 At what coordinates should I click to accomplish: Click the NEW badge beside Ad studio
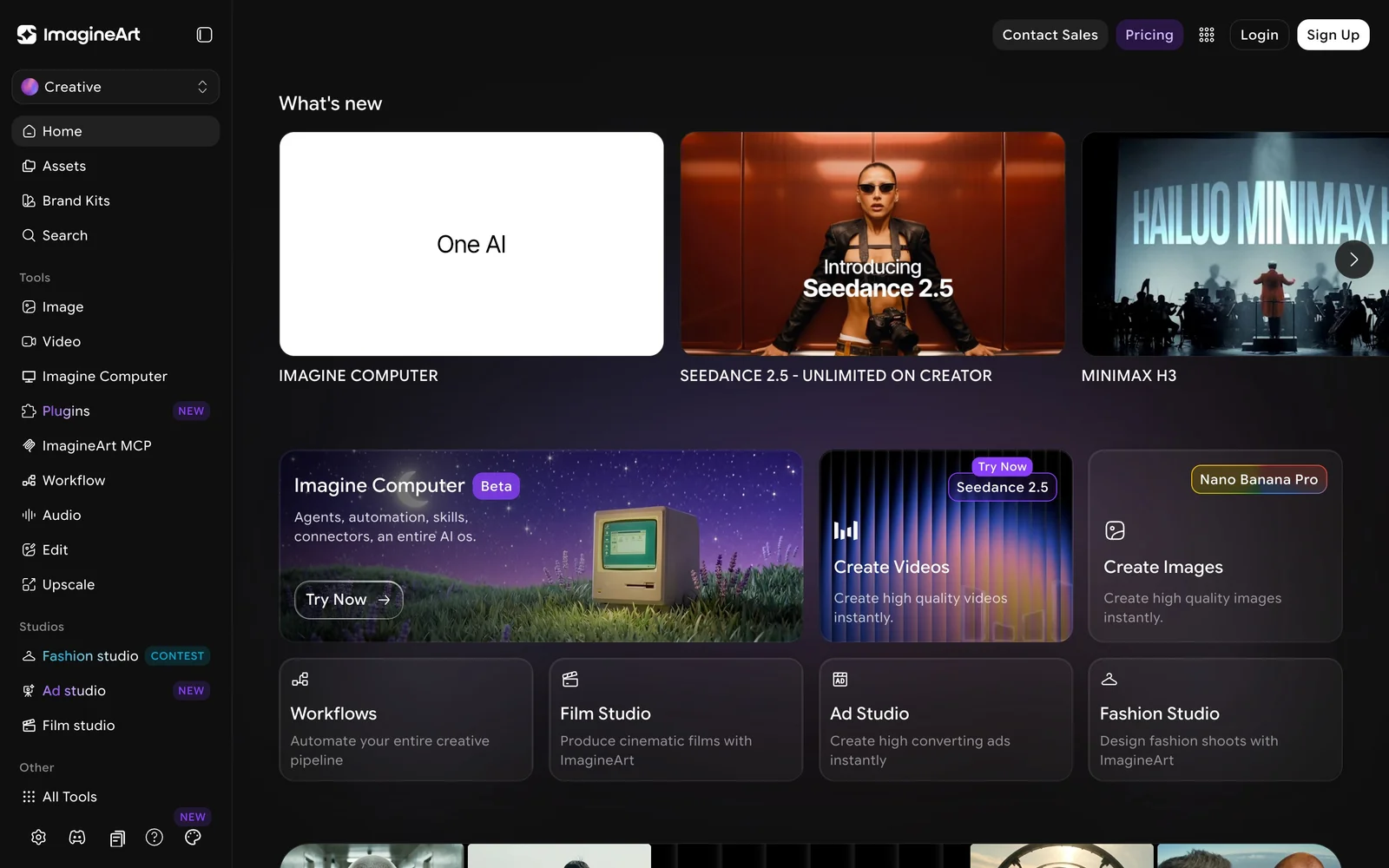191,691
